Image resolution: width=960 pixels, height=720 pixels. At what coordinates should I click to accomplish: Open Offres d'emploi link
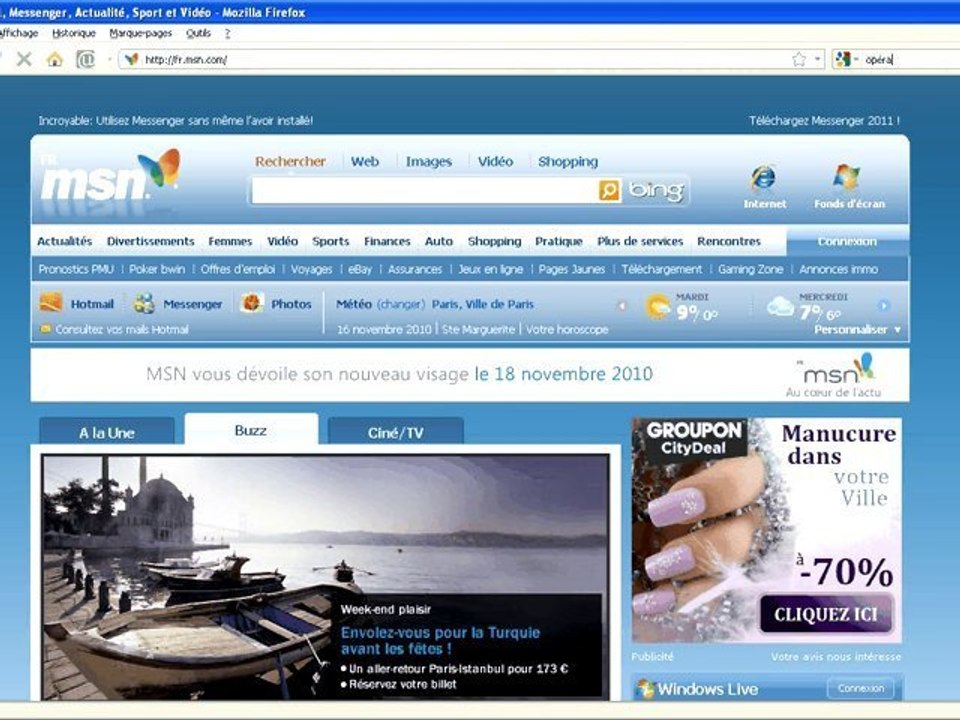coord(238,269)
